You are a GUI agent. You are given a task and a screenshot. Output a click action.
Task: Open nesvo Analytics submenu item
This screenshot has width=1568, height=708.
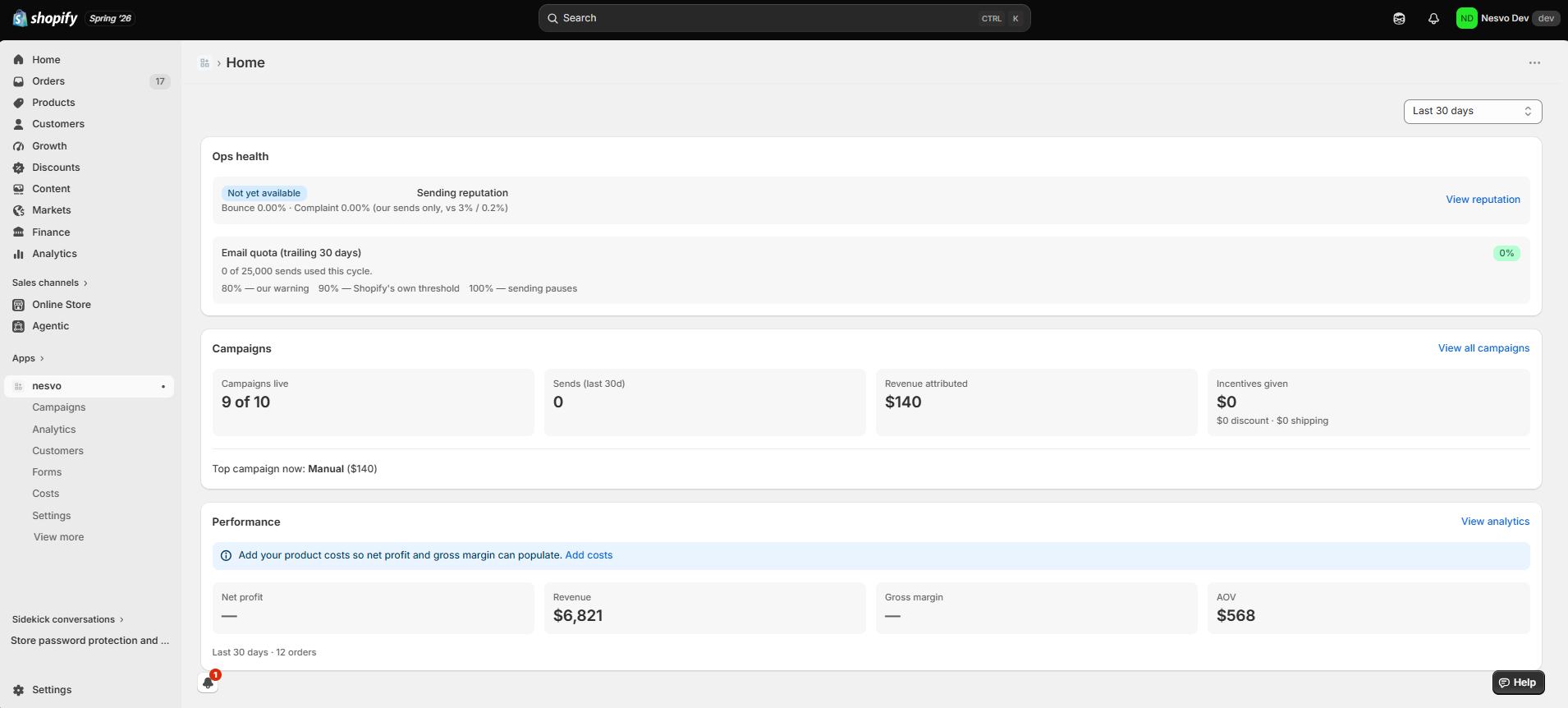(54, 430)
